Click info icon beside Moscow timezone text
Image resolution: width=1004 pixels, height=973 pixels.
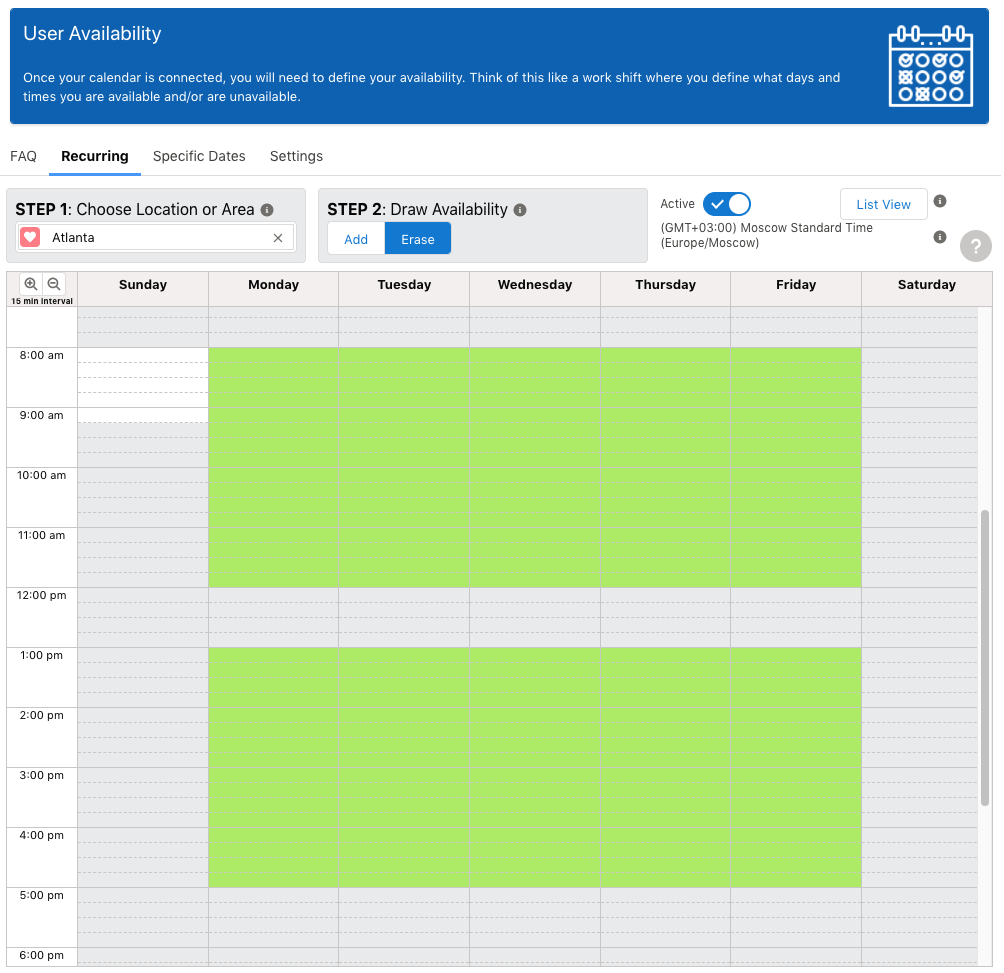[x=939, y=237]
